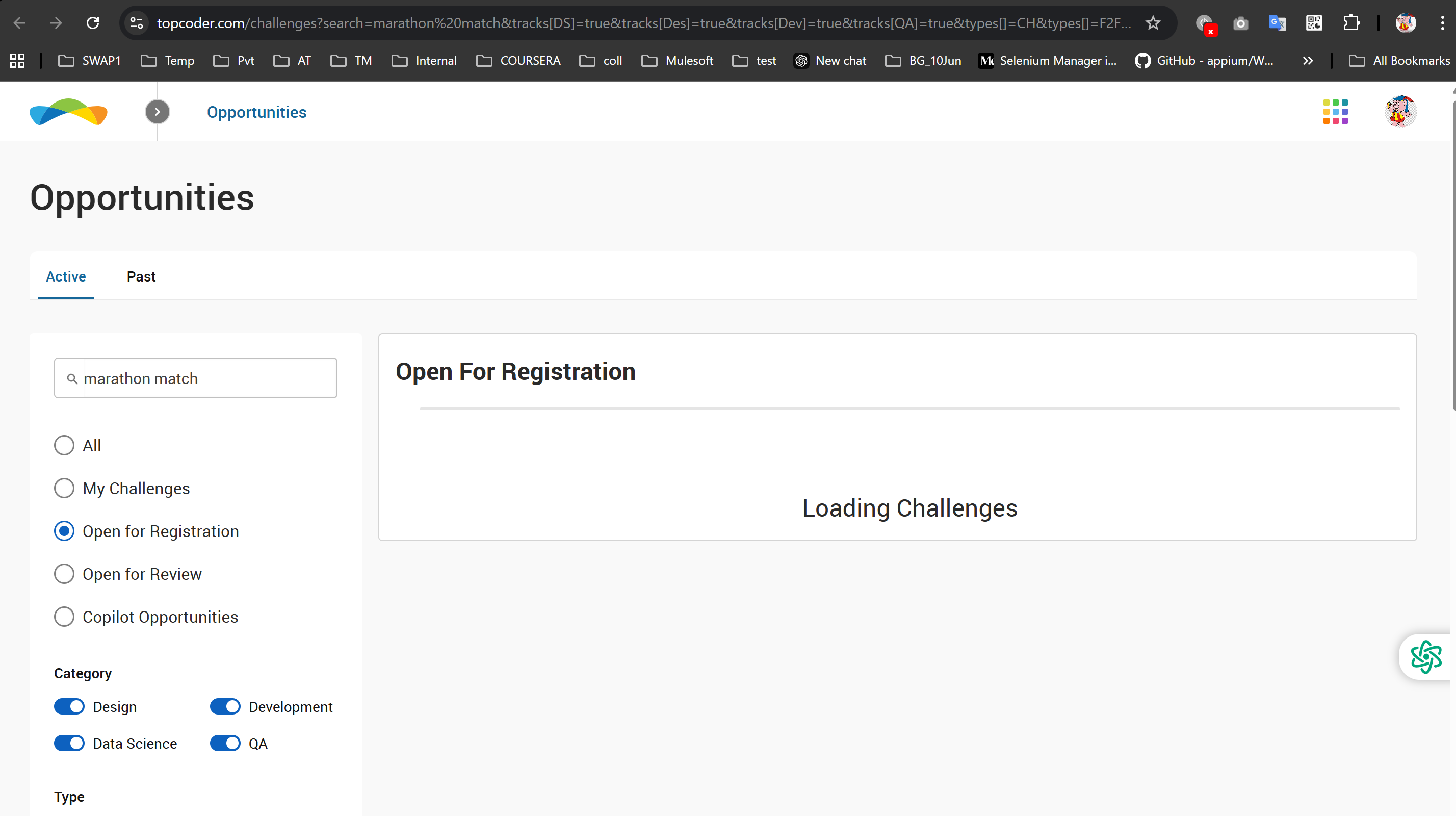Open the colorful app grid icon

[1335, 111]
